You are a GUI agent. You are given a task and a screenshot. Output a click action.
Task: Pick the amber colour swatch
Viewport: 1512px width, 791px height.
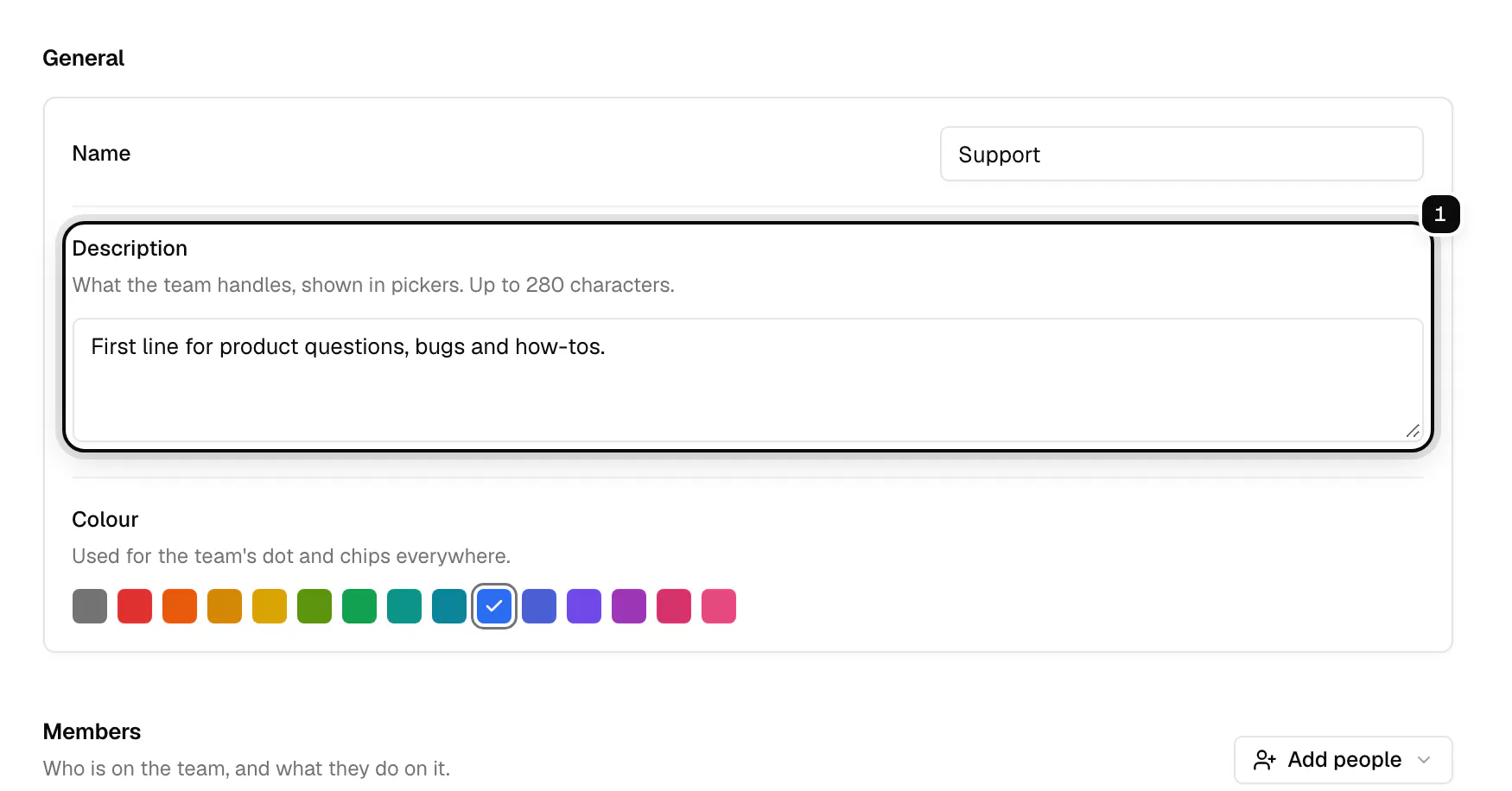225,606
